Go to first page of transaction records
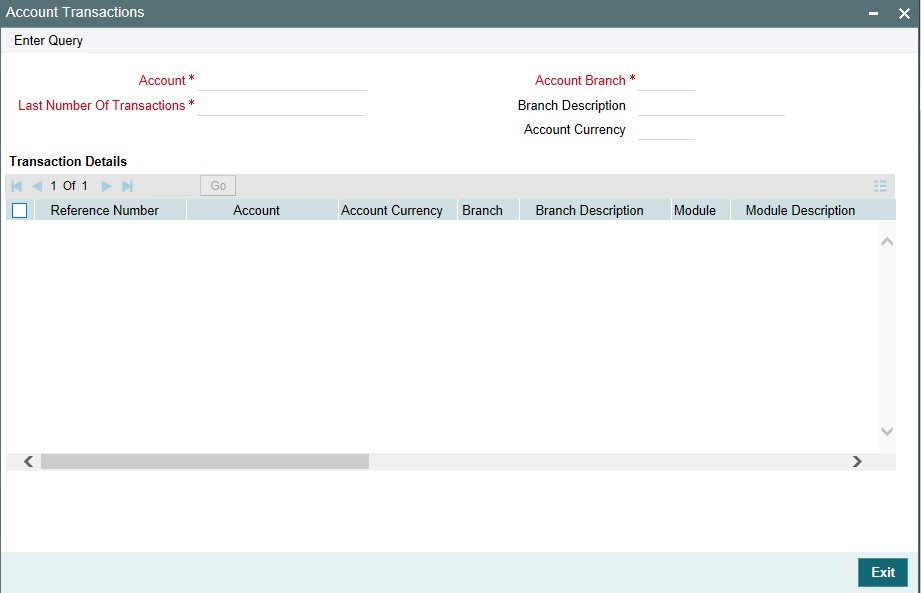The height and width of the screenshot is (593, 921). click(x=16, y=186)
